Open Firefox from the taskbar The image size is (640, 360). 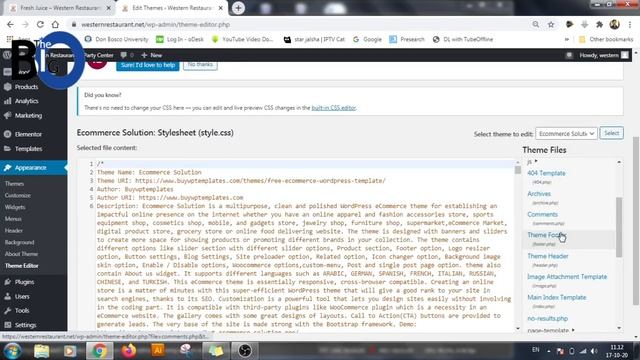[x=129, y=351]
